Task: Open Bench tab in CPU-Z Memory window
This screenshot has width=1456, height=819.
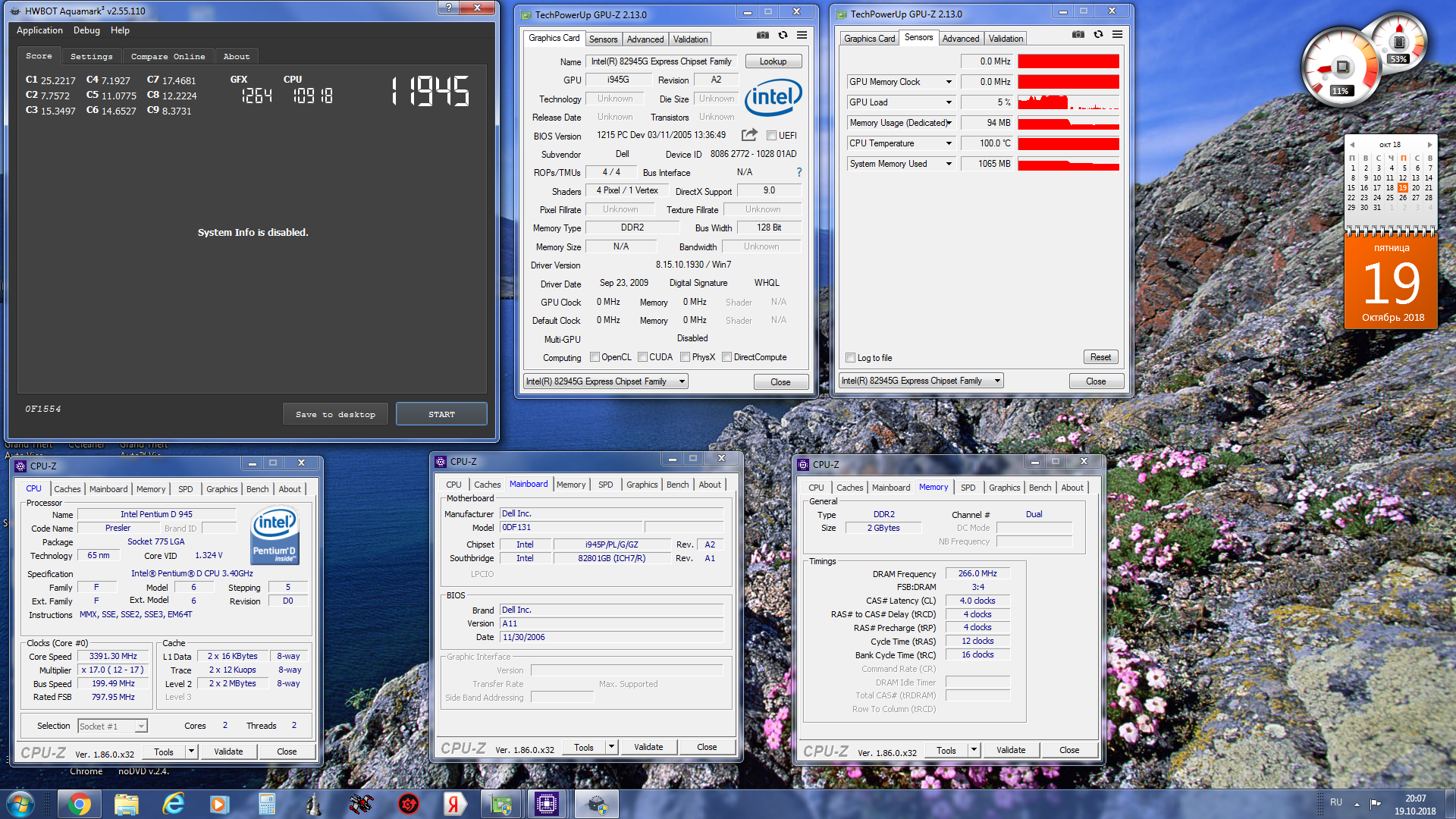Action: (1040, 488)
